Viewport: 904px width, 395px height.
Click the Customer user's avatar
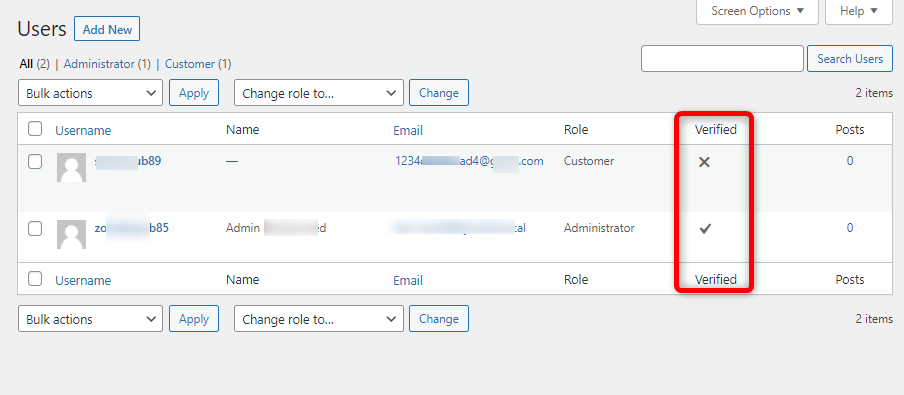[71, 168]
